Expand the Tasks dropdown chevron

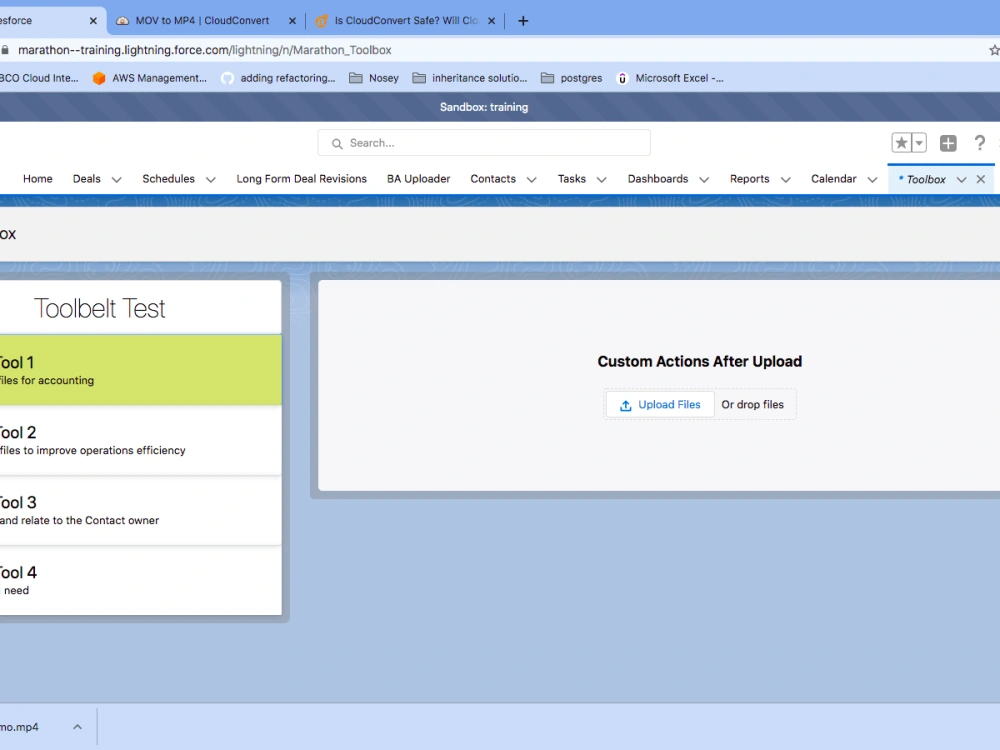point(601,180)
